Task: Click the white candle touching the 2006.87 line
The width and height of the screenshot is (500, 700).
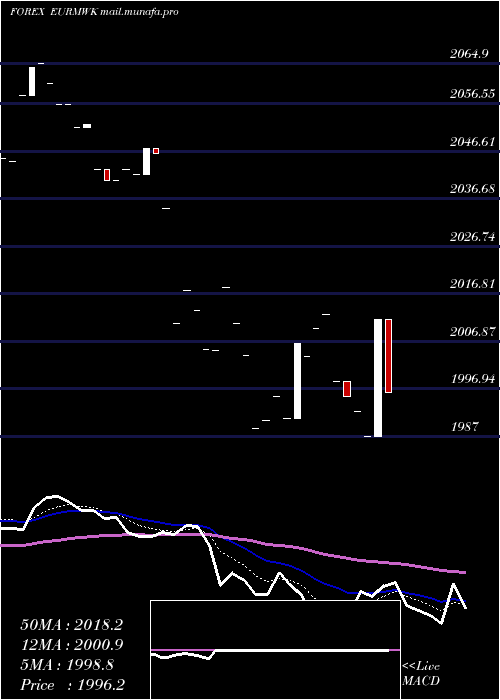Action: [x=297, y=381]
